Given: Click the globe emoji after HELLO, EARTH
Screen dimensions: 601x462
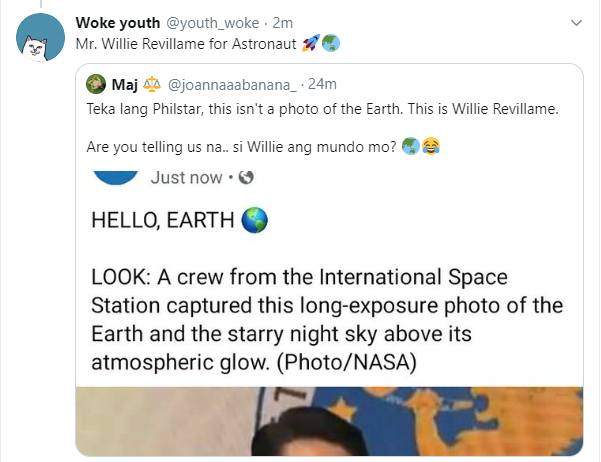Looking at the screenshot, I should 253,221.
